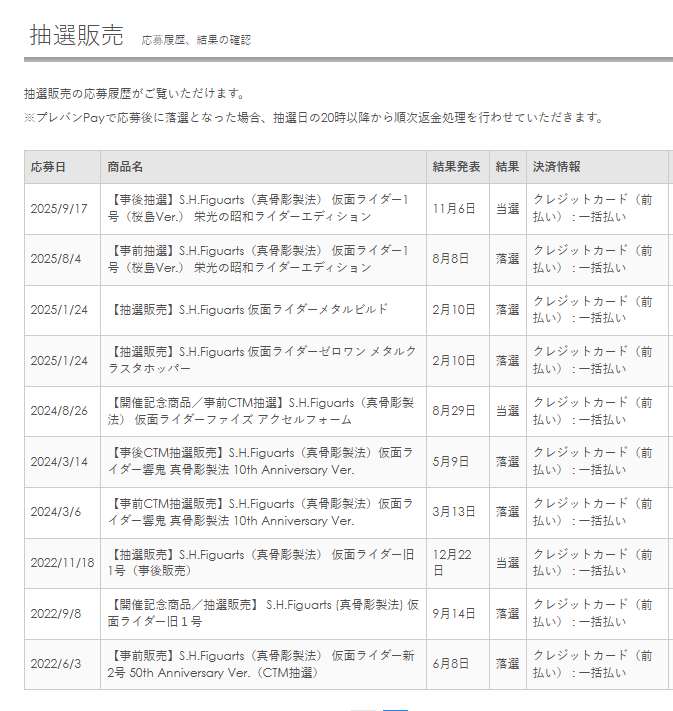Click the 応募日 column header

pos(48,167)
